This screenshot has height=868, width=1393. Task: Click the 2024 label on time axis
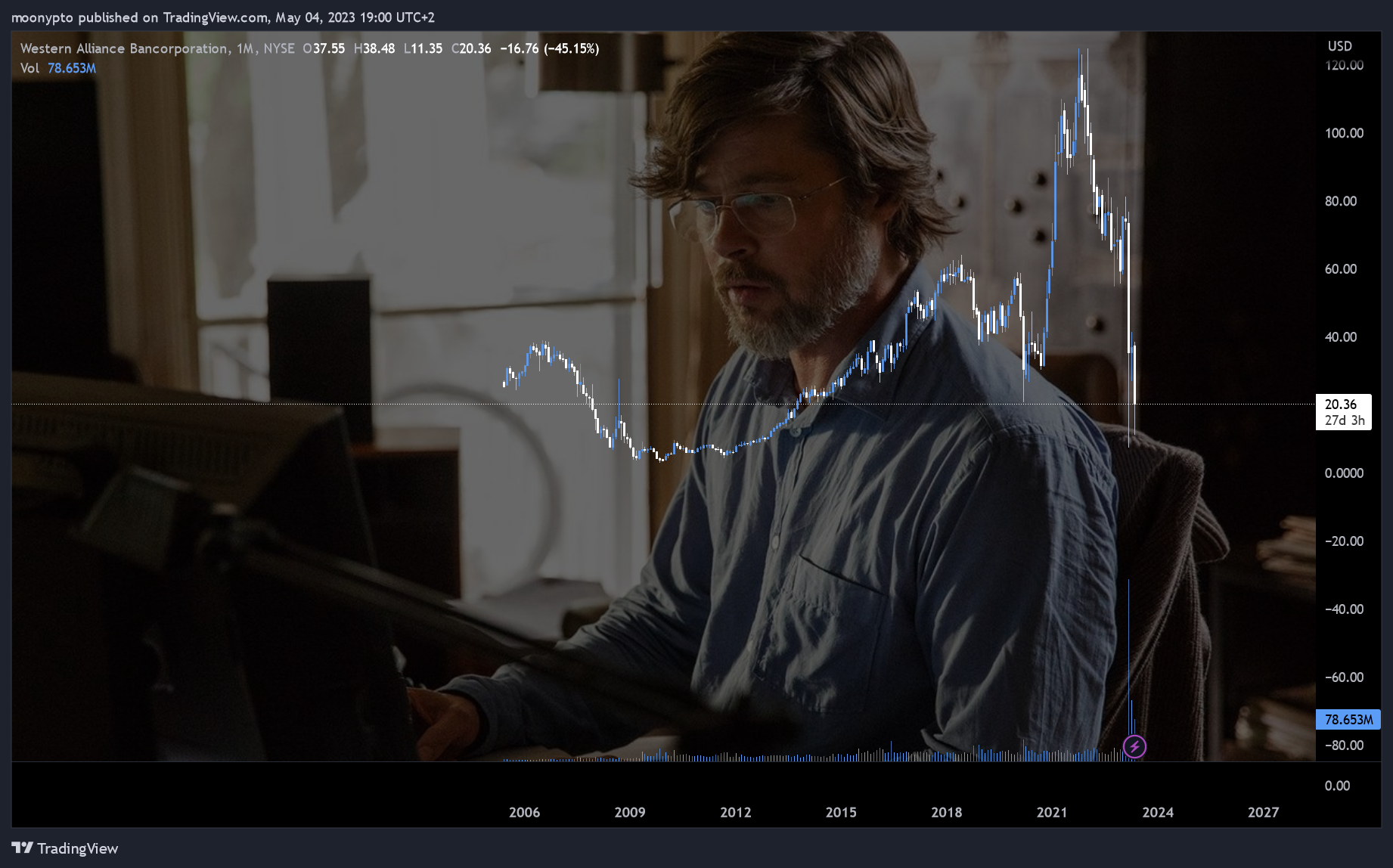[x=1158, y=812]
